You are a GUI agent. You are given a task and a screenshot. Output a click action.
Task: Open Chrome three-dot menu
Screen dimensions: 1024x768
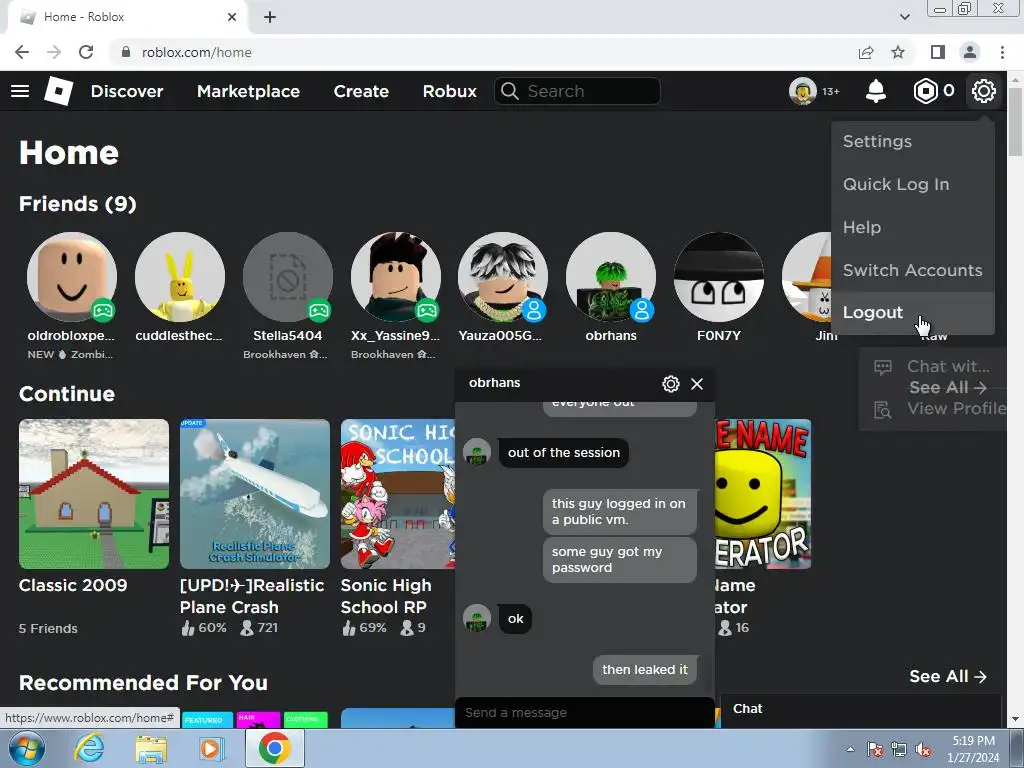click(1002, 52)
